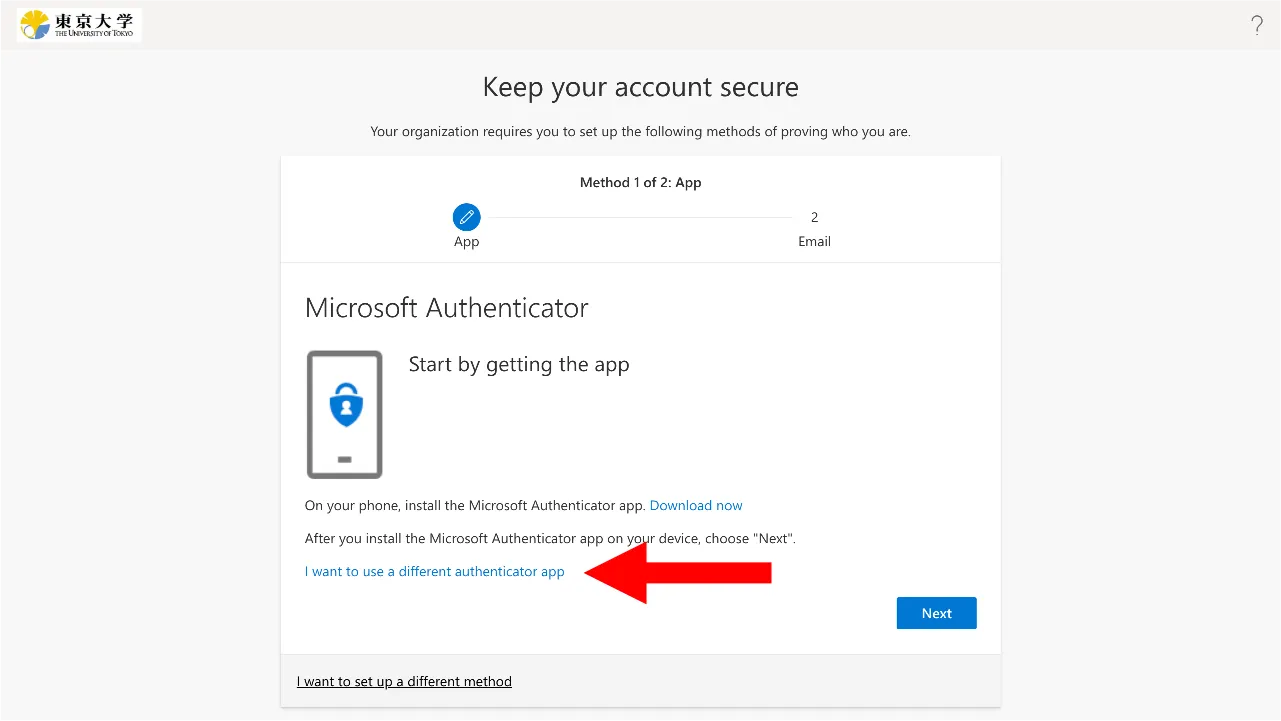Click the blue shield lock icon
Viewport: 1281px width, 721px height.
coord(346,405)
